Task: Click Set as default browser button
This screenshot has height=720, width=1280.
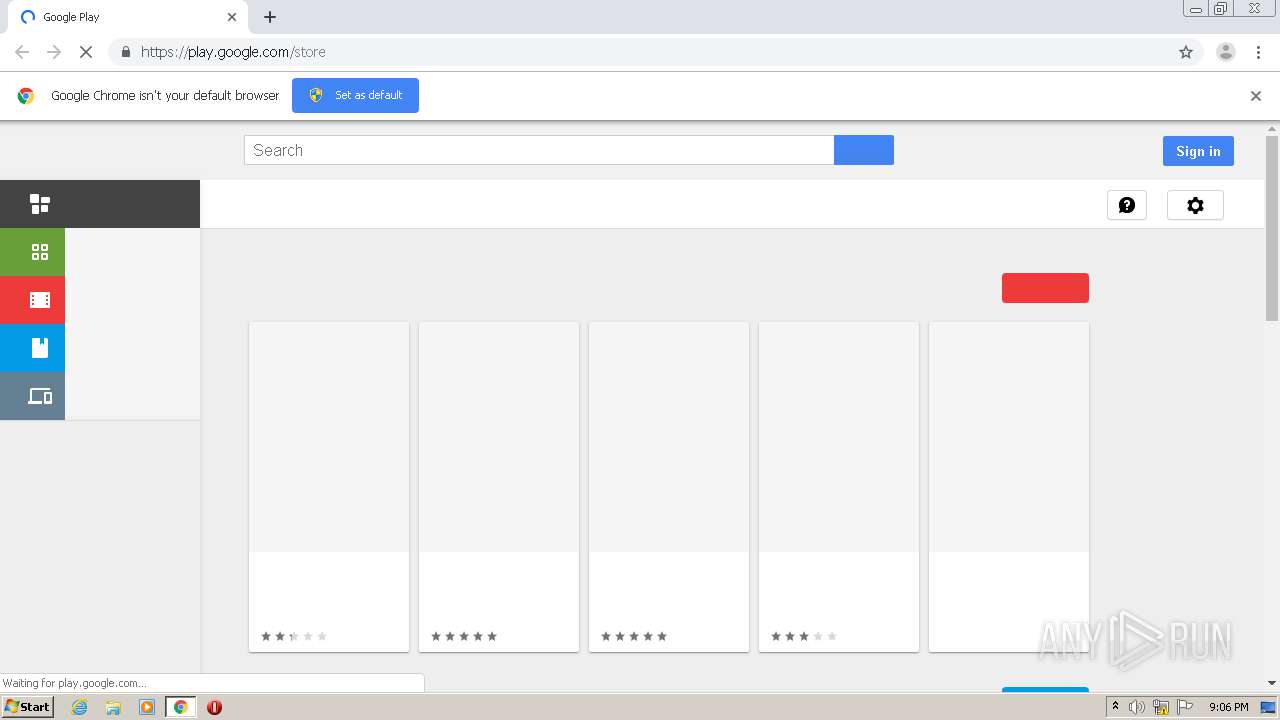Action: pyautogui.click(x=355, y=95)
